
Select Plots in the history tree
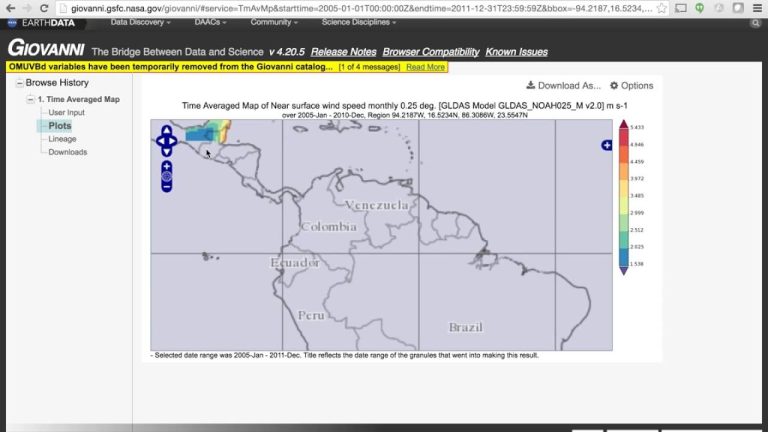click(60, 126)
